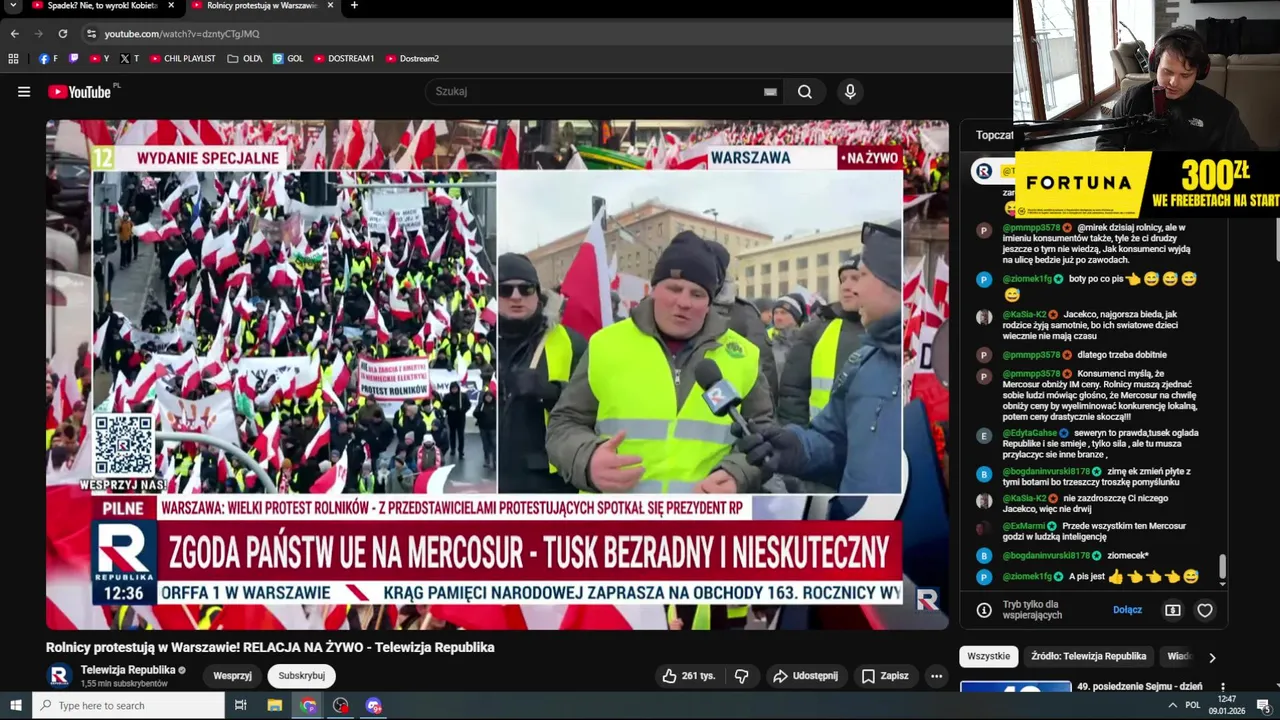
Task: Click the @EdytaGahse username in chat
Action: click(x=1030, y=433)
